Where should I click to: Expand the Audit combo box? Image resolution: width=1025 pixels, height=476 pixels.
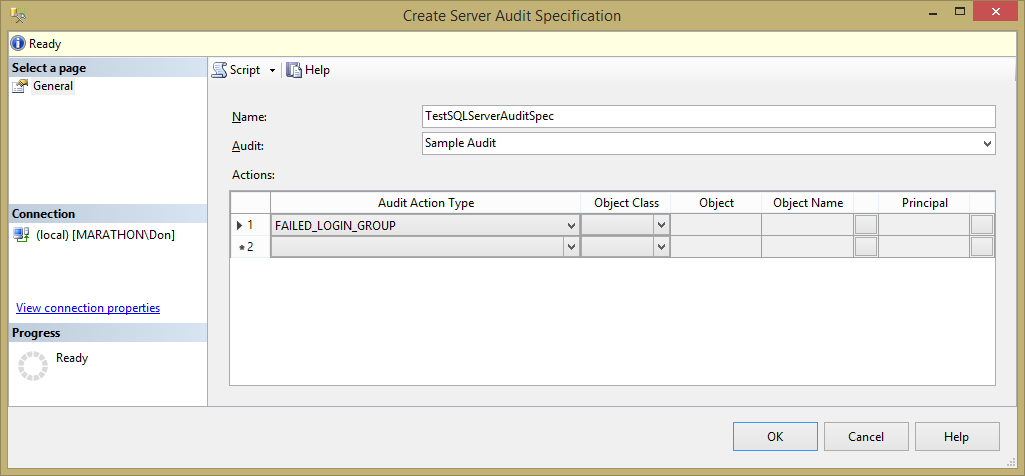987,144
